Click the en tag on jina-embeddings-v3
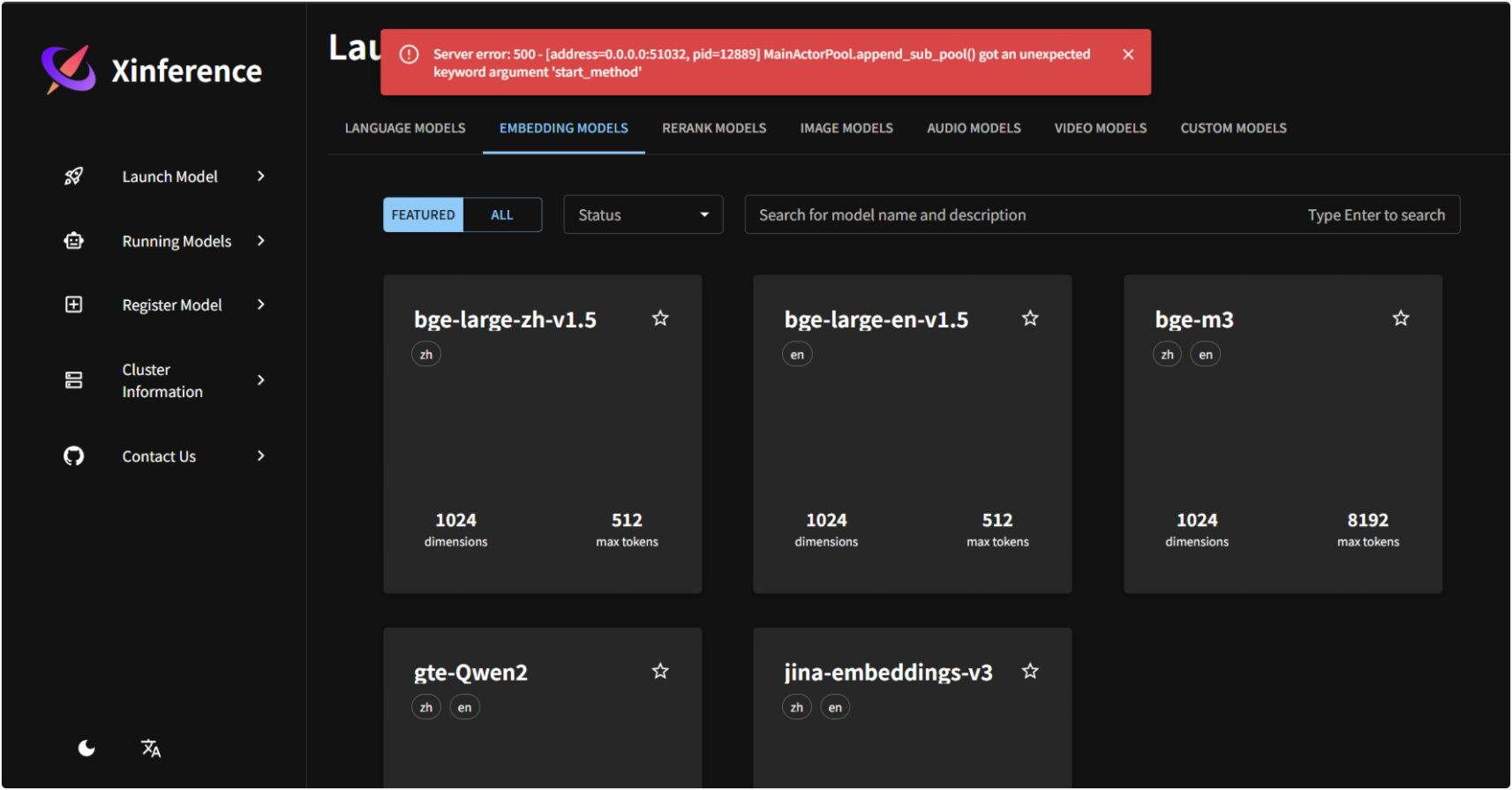1512x790 pixels. (x=835, y=708)
